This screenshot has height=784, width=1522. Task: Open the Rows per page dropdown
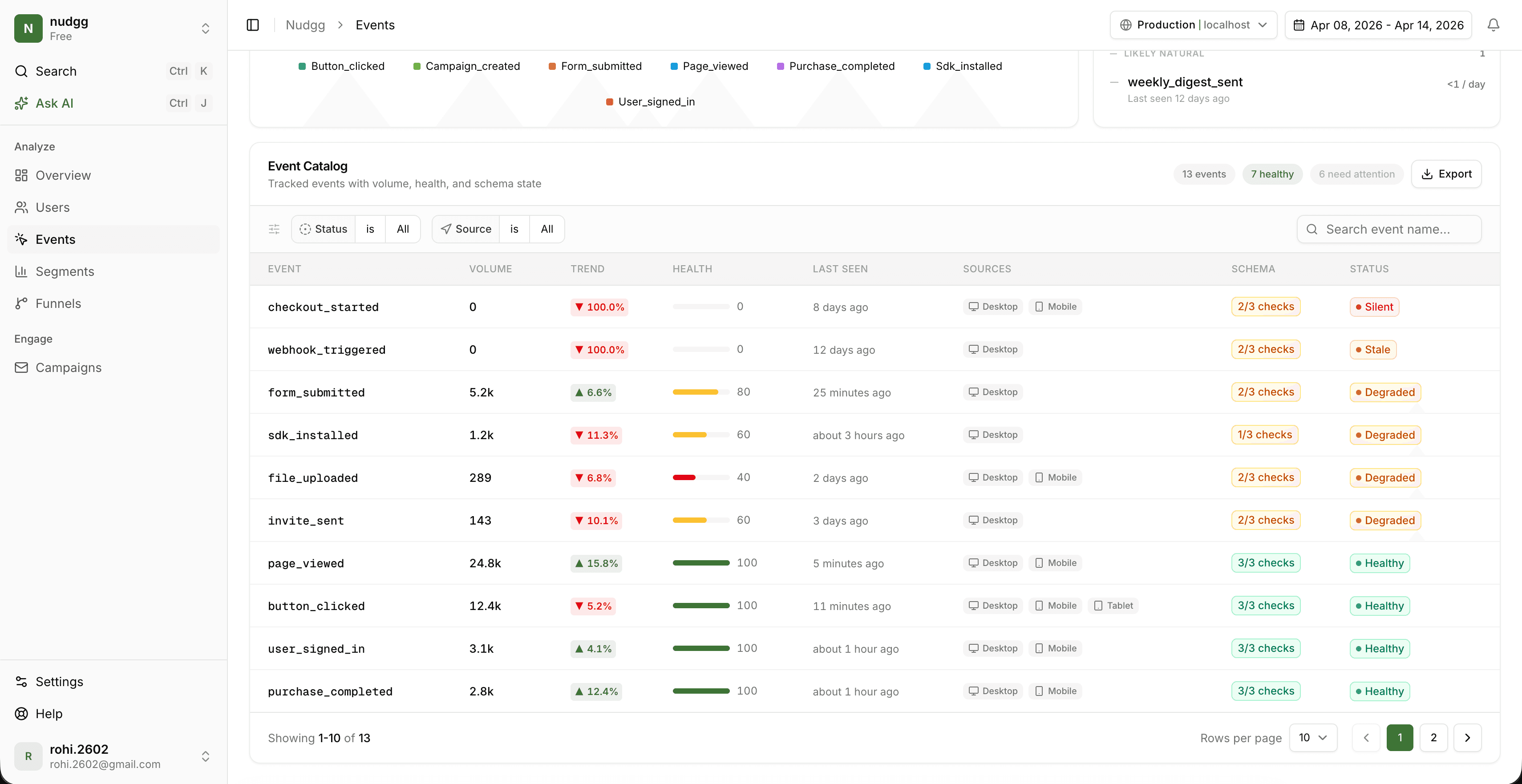(x=1313, y=738)
